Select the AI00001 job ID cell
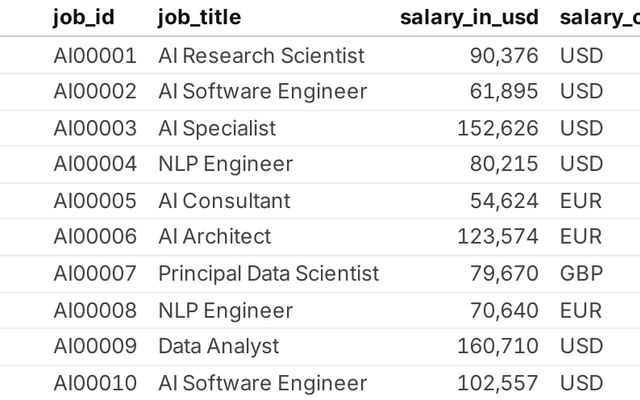The height and width of the screenshot is (400, 640). [x=95, y=55]
